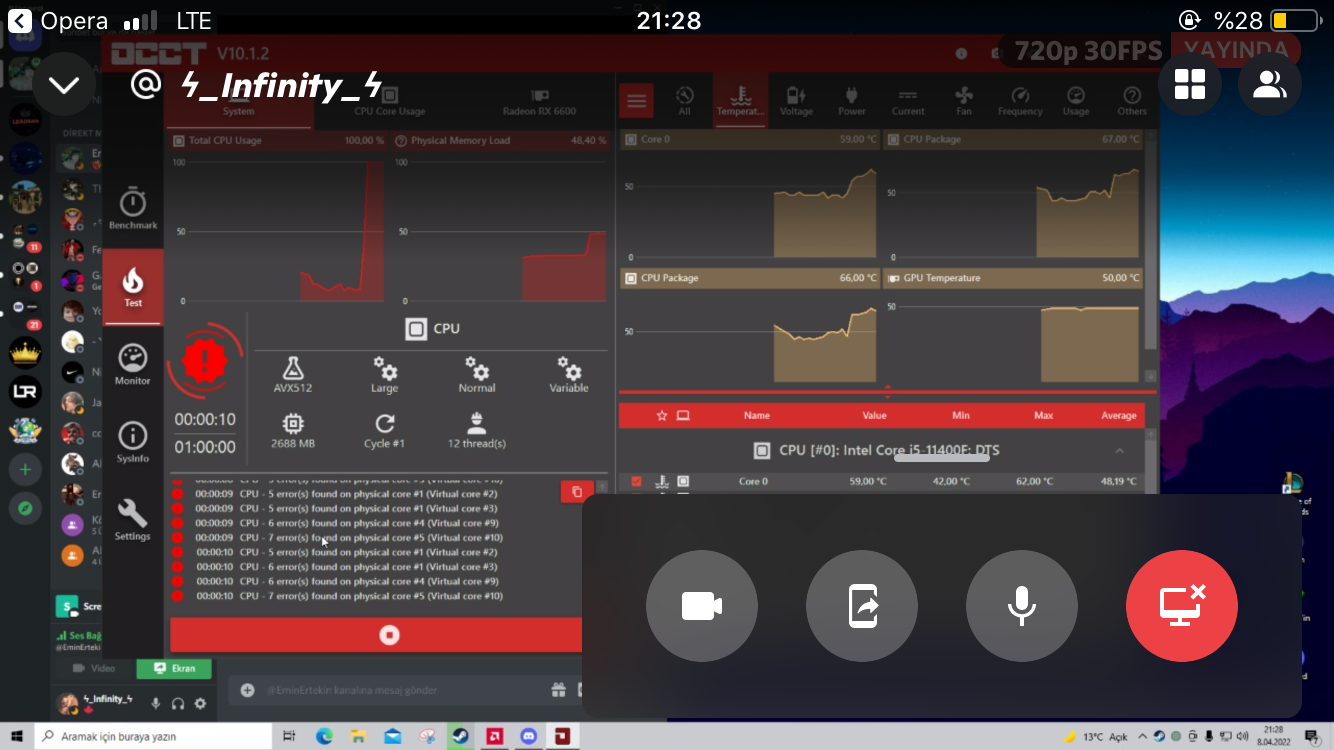
Task: Show All sensors tab
Action: pos(685,100)
